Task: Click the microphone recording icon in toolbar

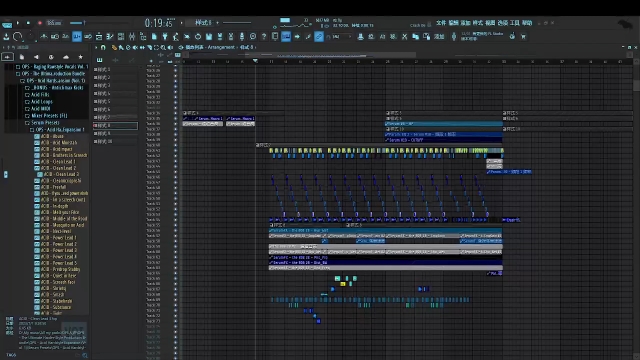Action: point(242,37)
